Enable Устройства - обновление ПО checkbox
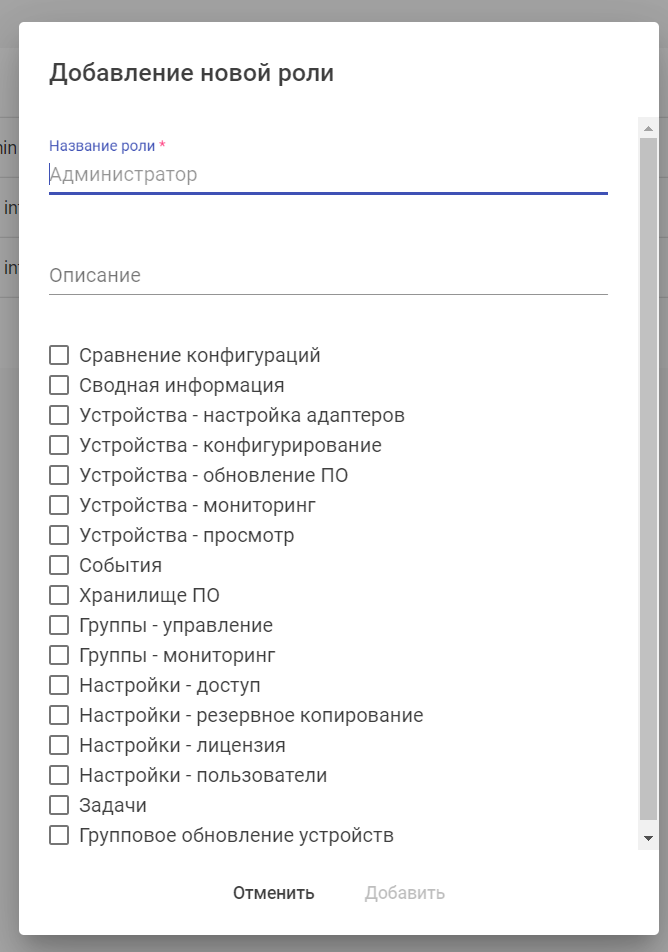Screen dimensions: 668x952 (x=60, y=475)
